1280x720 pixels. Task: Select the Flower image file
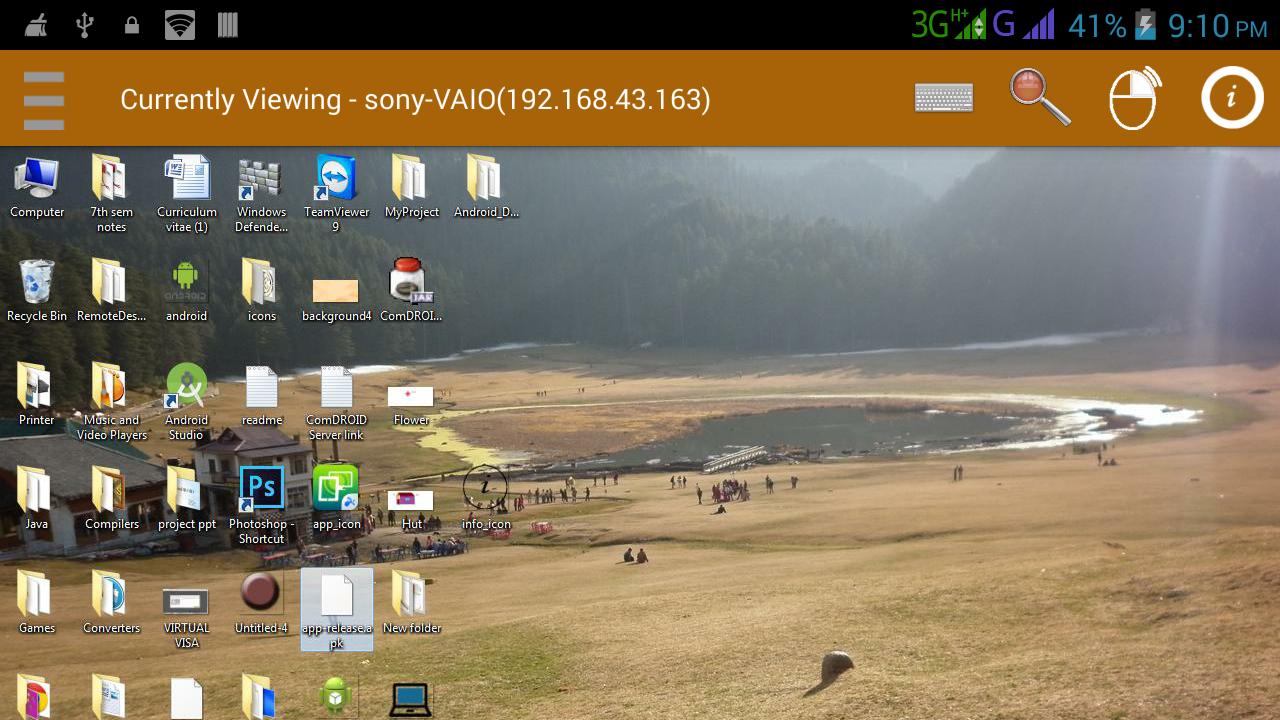[411, 394]
